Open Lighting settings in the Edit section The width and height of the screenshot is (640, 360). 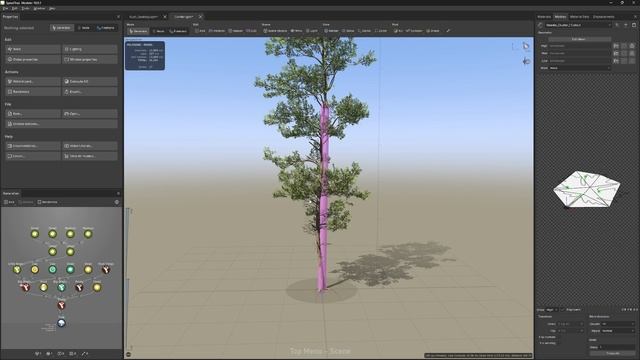(x=90, y=49)
